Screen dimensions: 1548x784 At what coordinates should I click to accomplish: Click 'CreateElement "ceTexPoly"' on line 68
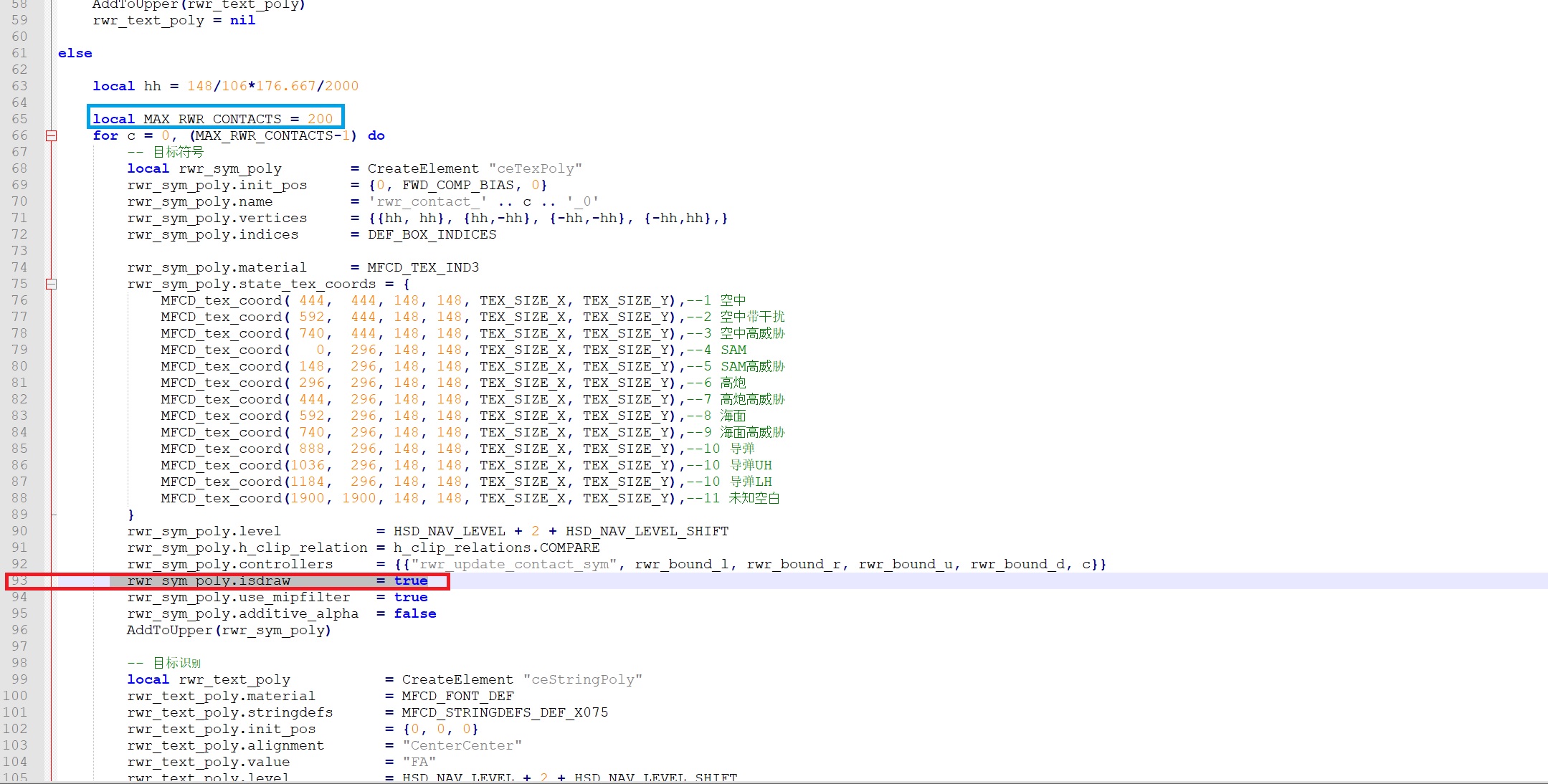475,168
